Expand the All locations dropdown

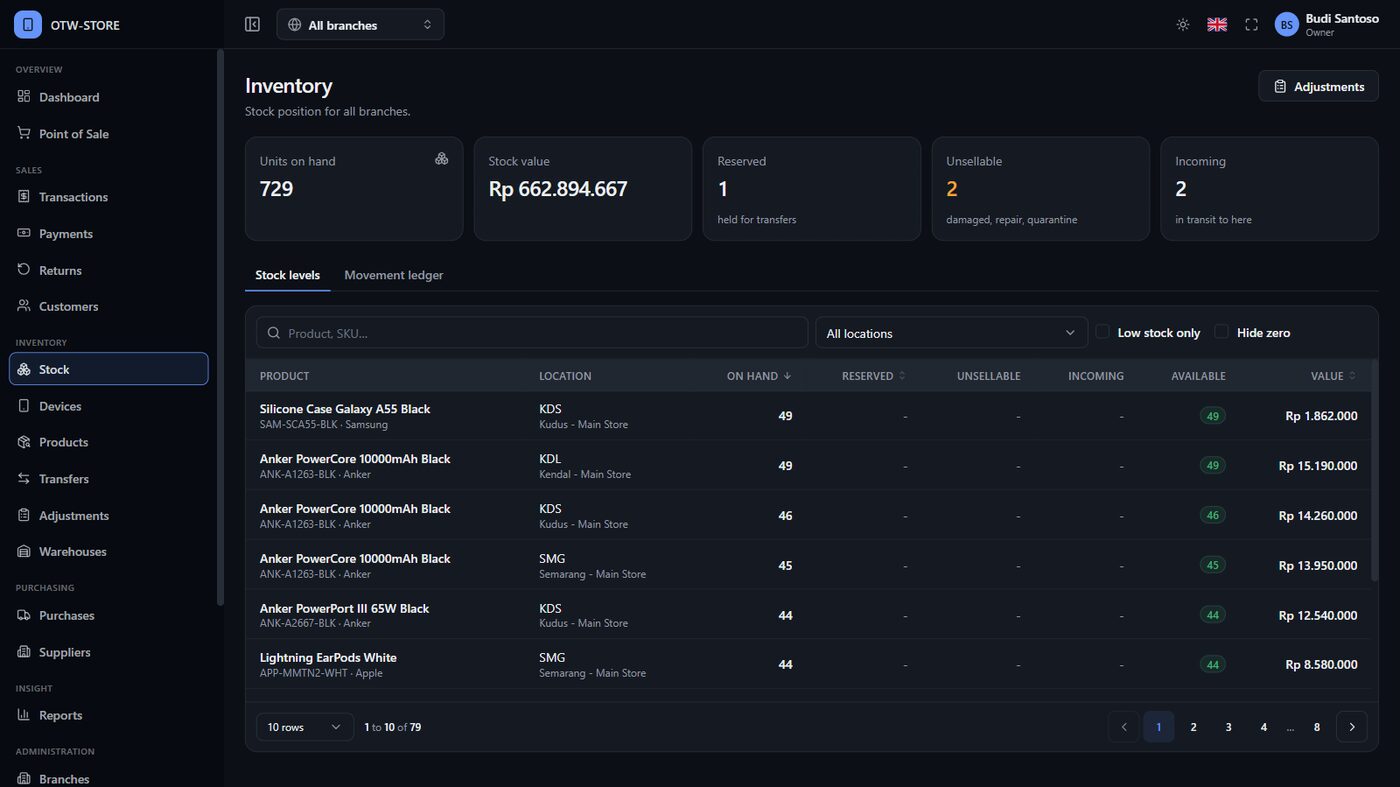(951, 333)
